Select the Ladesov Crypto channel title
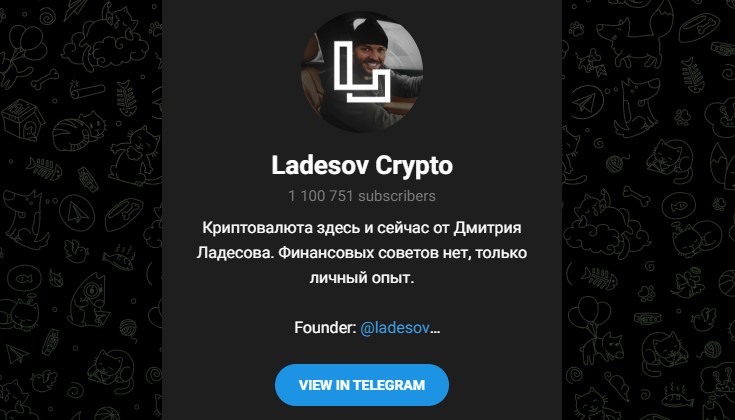This screenshot has height=420, width=735. (x=362, y=165)
